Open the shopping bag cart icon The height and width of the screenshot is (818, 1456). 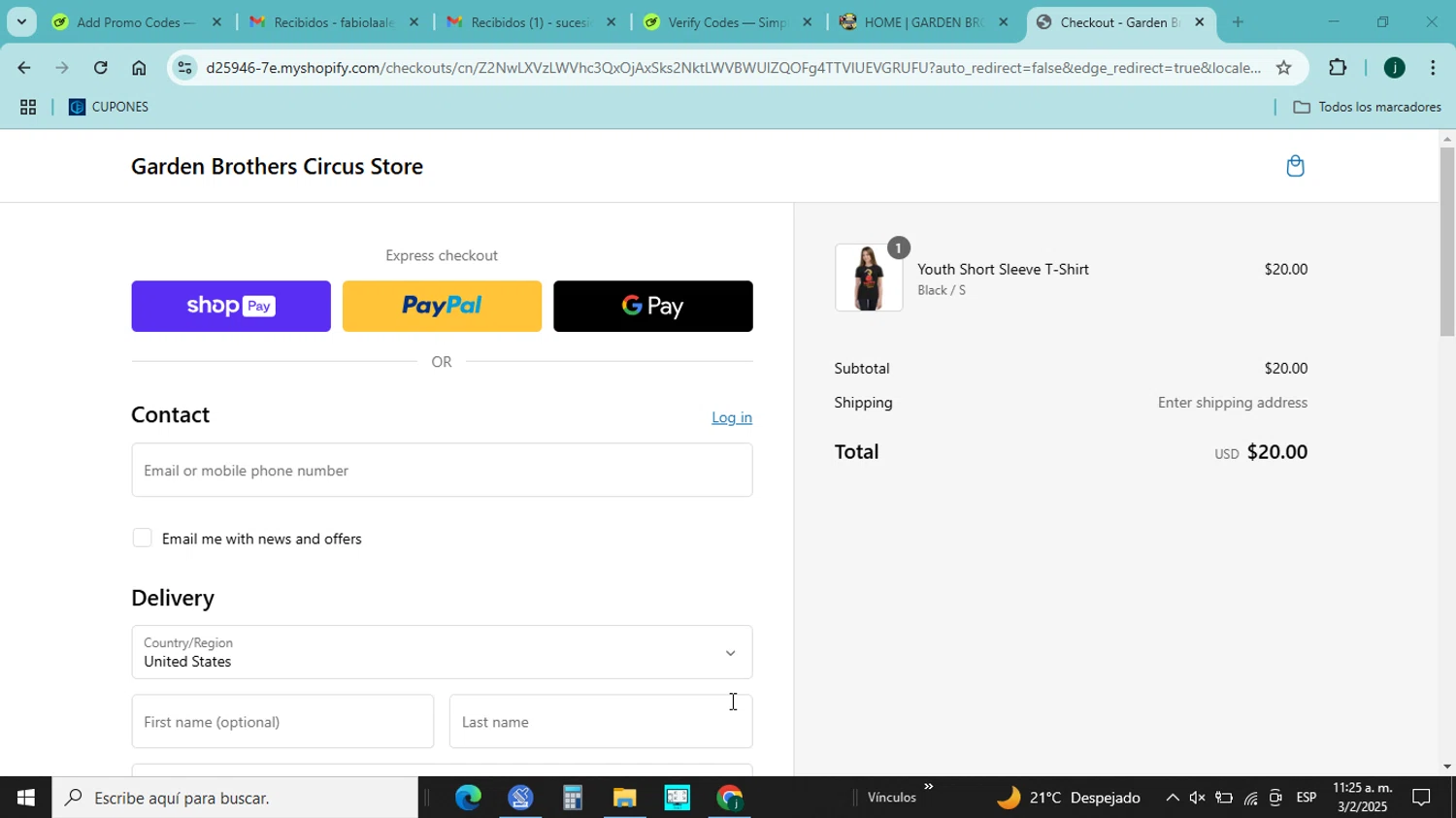coord(1295,166)
